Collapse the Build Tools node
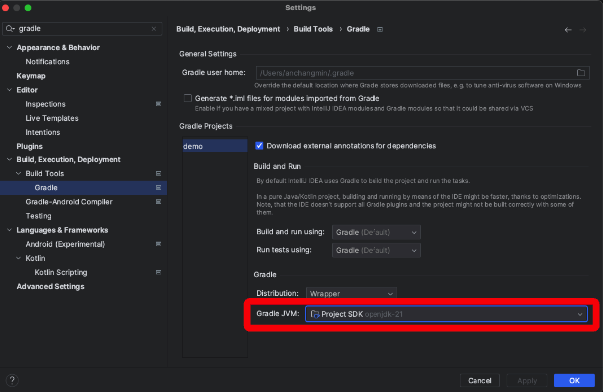 pos(18,173)
